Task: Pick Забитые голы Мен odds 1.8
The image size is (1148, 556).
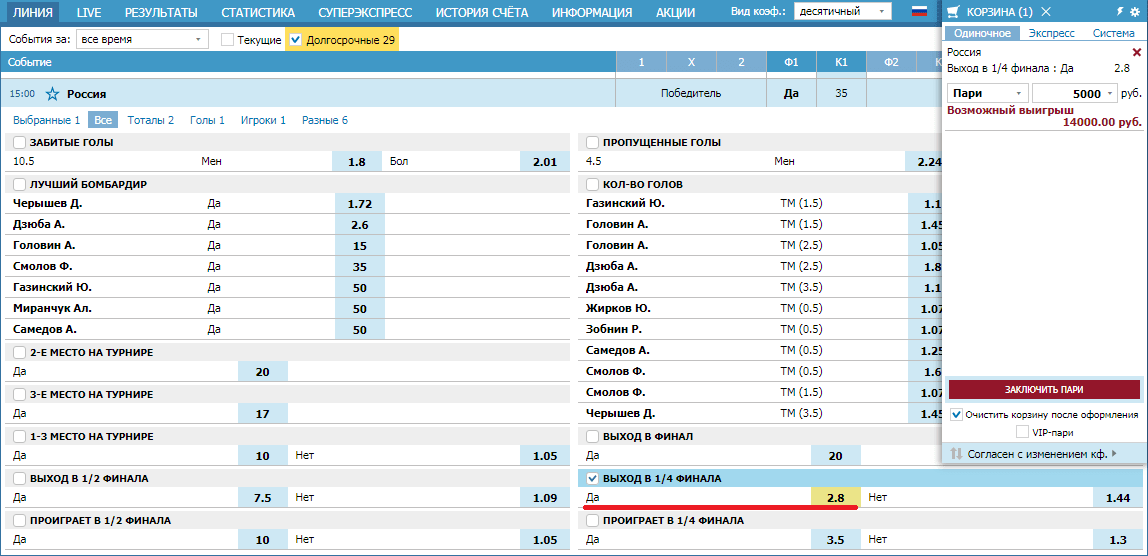Action: [357, 162]
